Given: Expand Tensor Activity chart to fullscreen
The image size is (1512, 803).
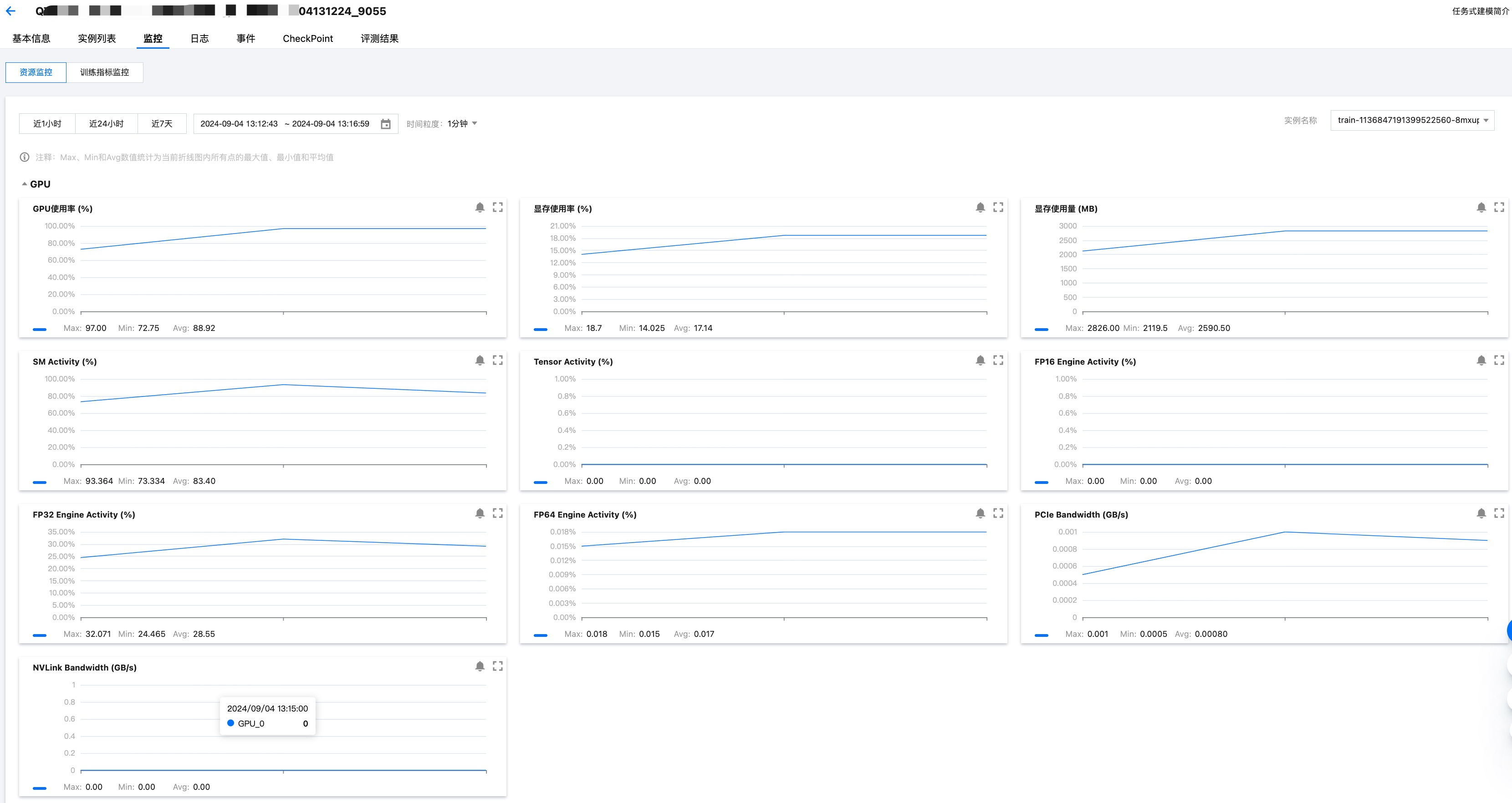Looking at the screenshot, I should [x=998, y=361].
